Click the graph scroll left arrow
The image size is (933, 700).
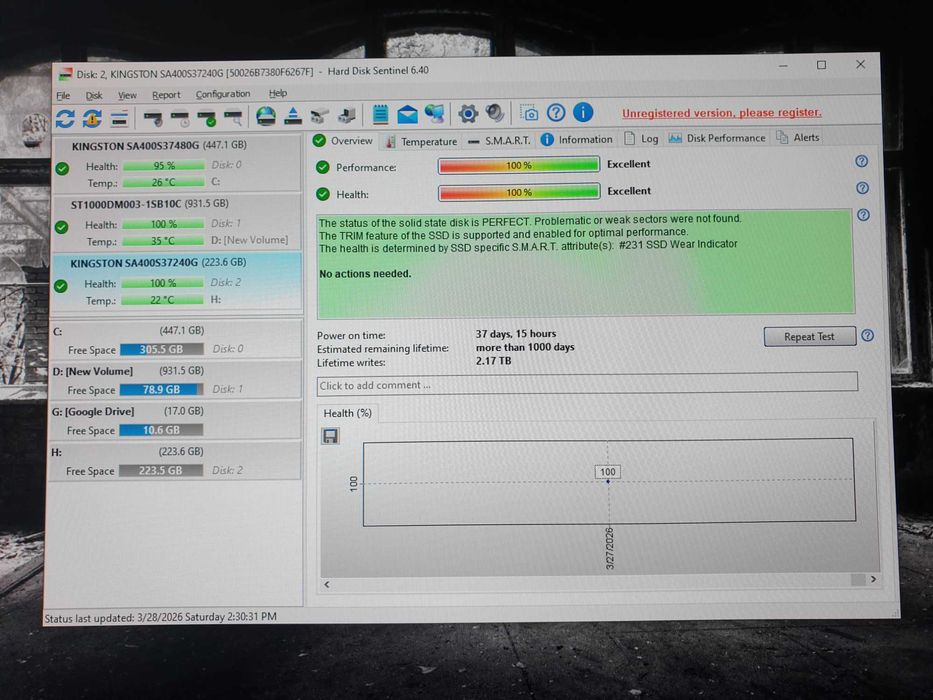327,585
